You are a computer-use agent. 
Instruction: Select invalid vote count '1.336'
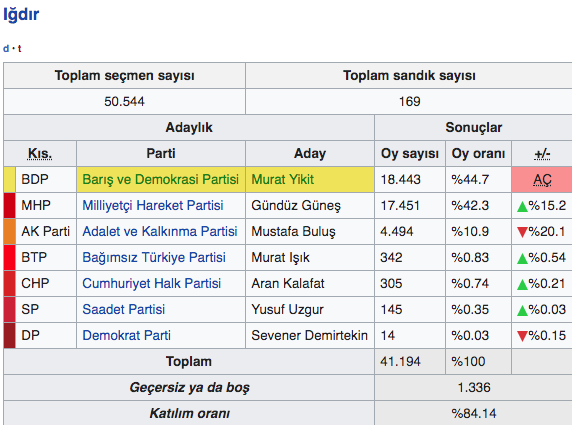[x=474, y=387]
